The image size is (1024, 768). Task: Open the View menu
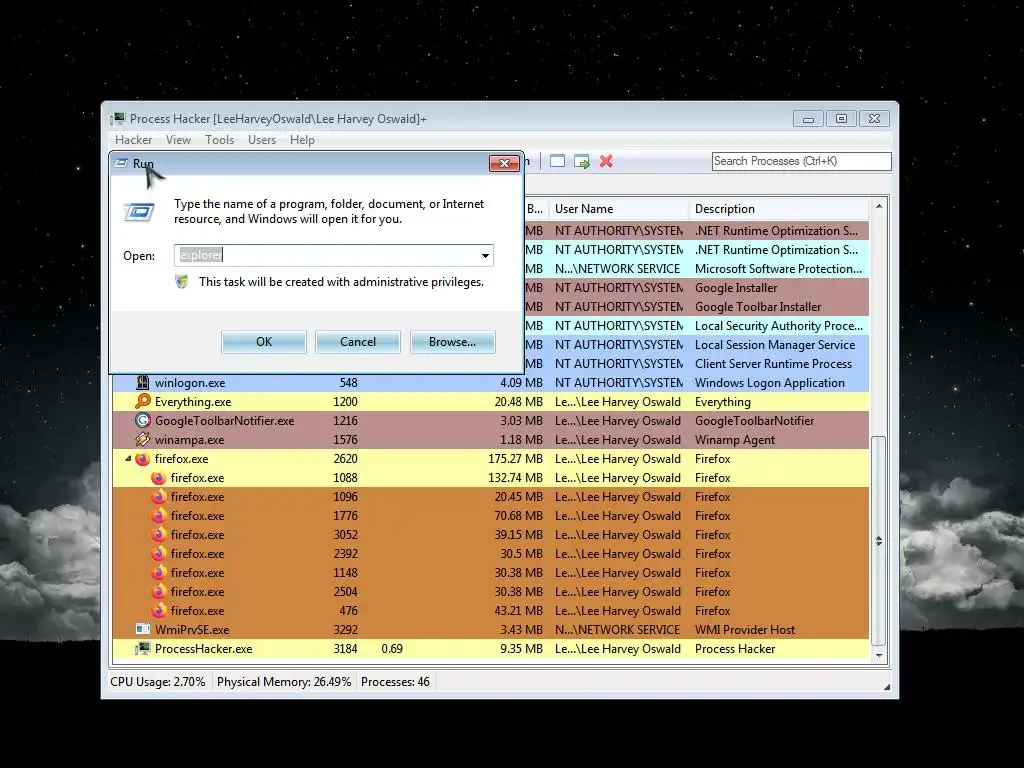[178, 140]
